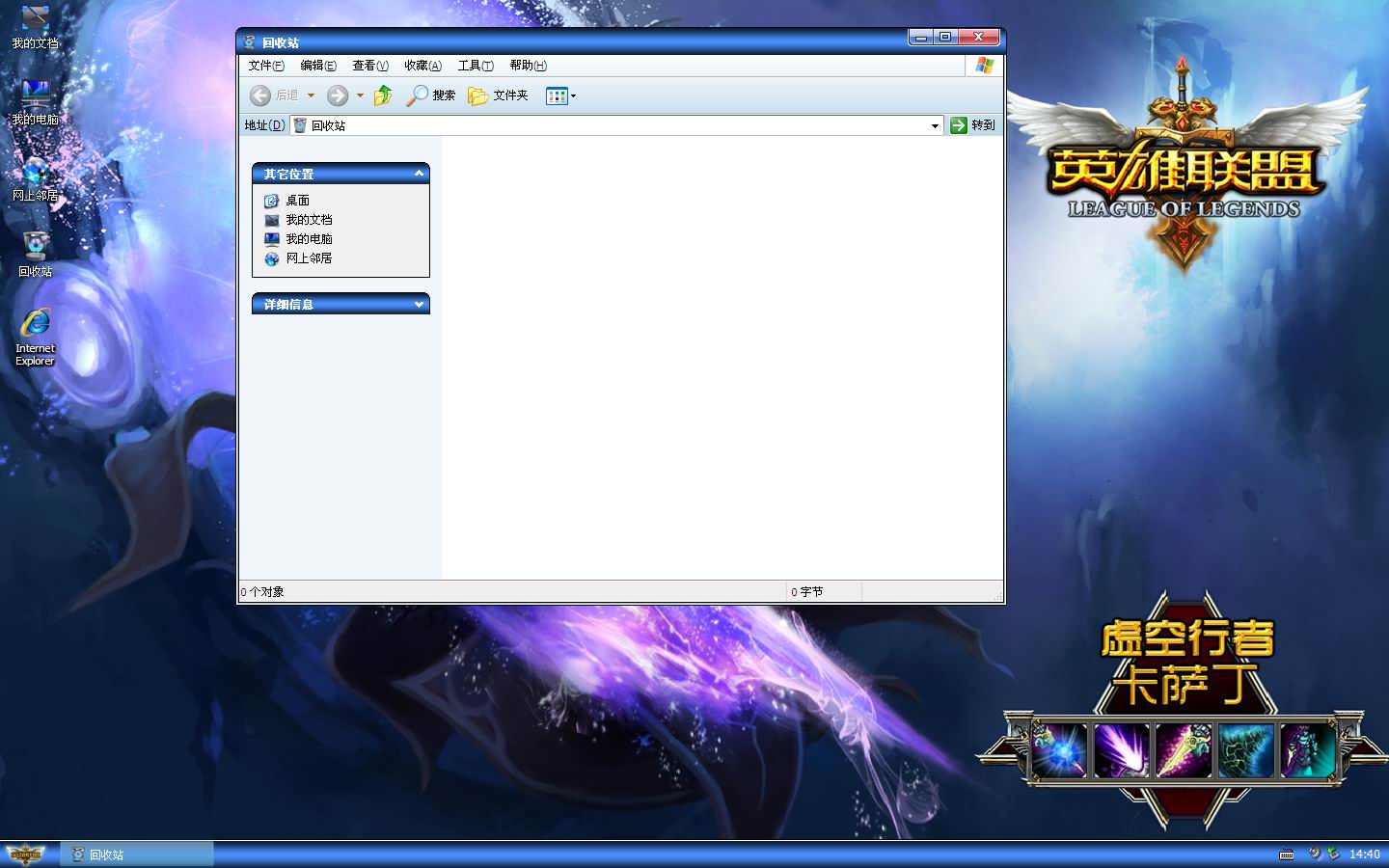Image resolution: width=1389 pixels, height=868 pixels.
Task: Open 桌面 in the 其它位置 panel
Action: coord(286,201)
